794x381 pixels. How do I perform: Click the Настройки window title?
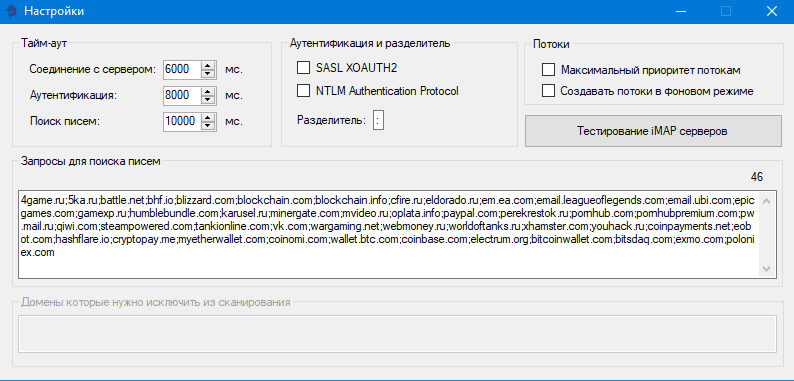point(54,11)
